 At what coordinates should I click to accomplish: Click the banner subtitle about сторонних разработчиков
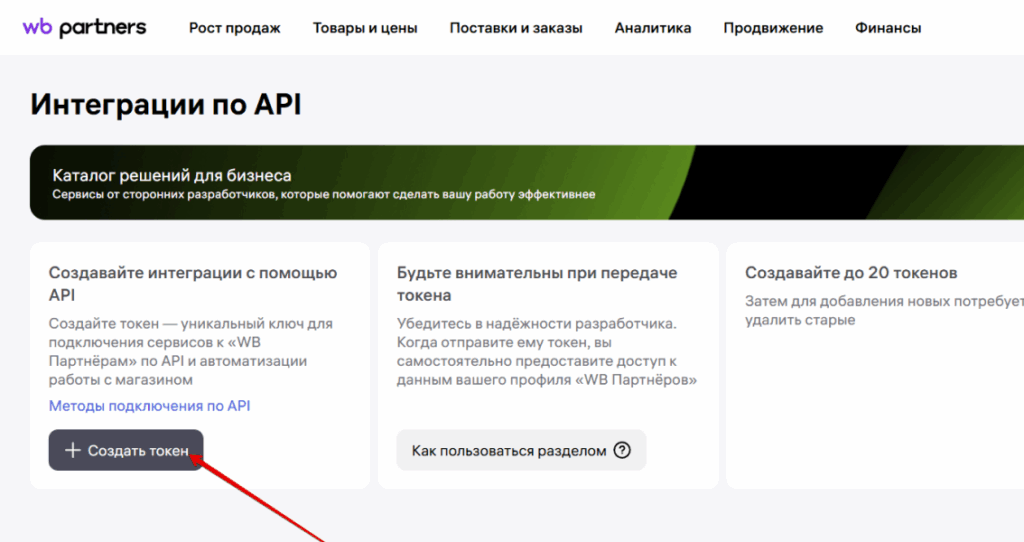pyautogui.click(x=324, y=195)
